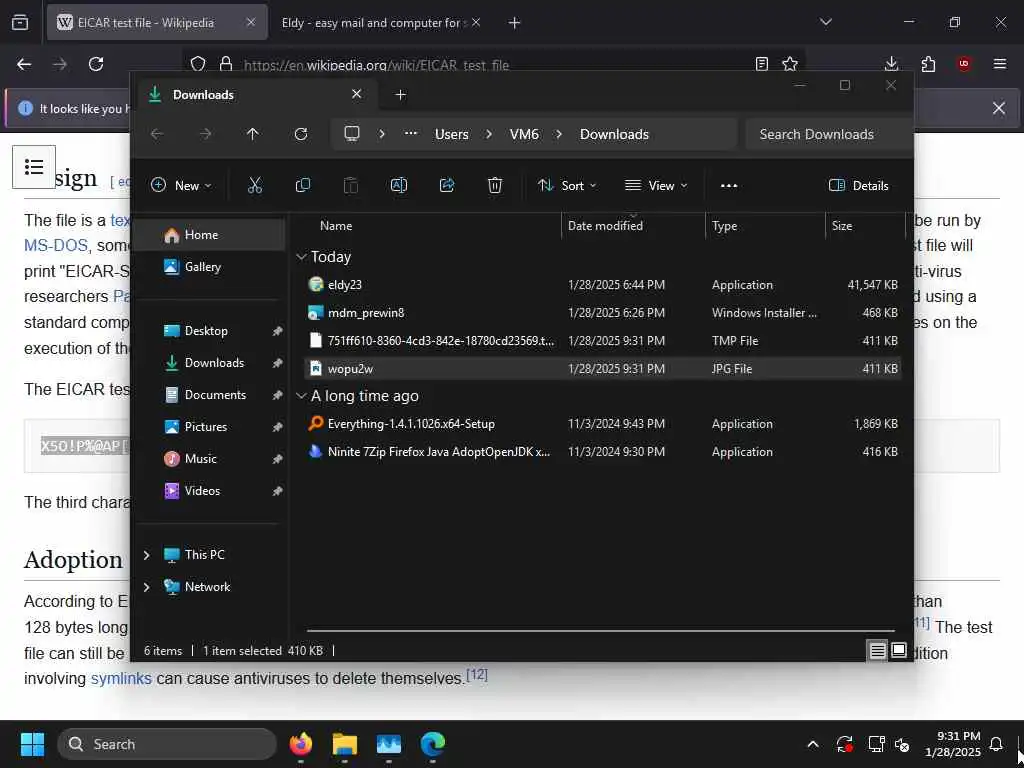
Task: Open the Firefox extensions puzzle icon
Action: click(x=928, y=64)
